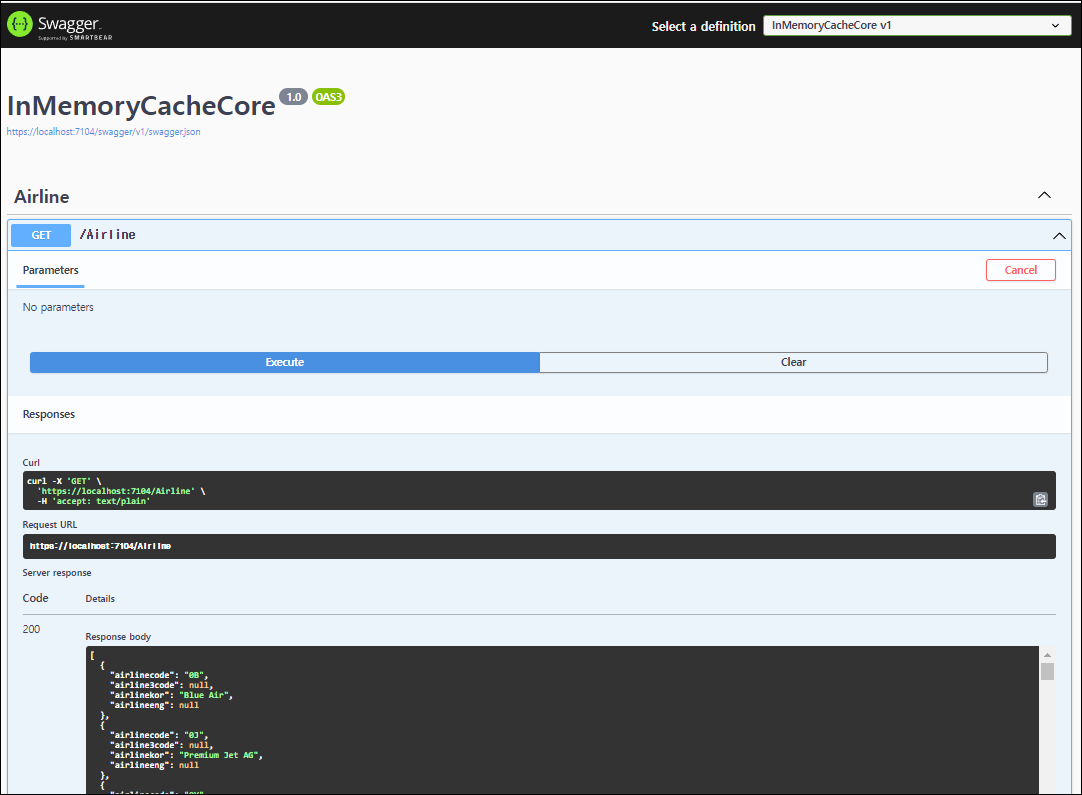
Task: Open the Select a definition dropdown
Action: 916,26
